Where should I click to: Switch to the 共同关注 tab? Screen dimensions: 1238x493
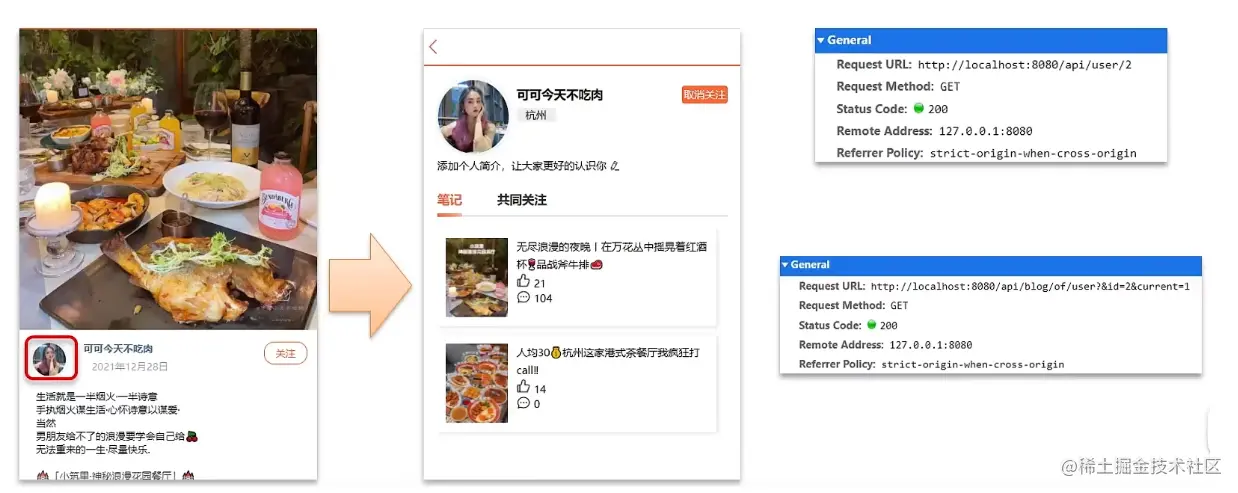[x=522, y=200]
